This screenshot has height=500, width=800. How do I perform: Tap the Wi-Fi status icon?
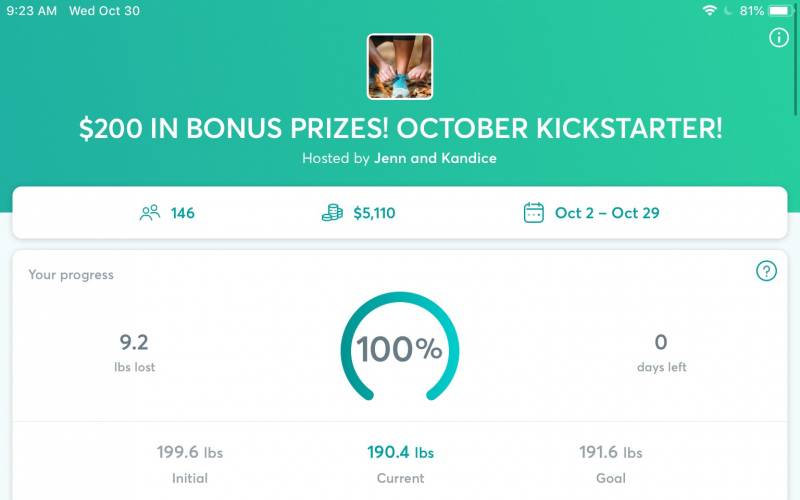pyautogui.click(x=709, y=11)
